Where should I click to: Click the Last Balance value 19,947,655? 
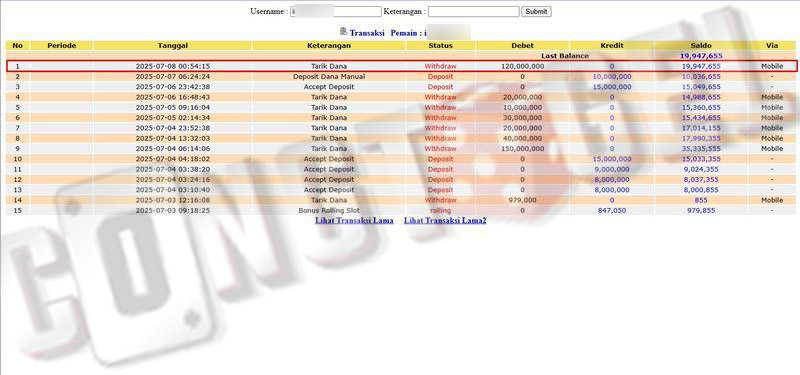pos(701,56)
